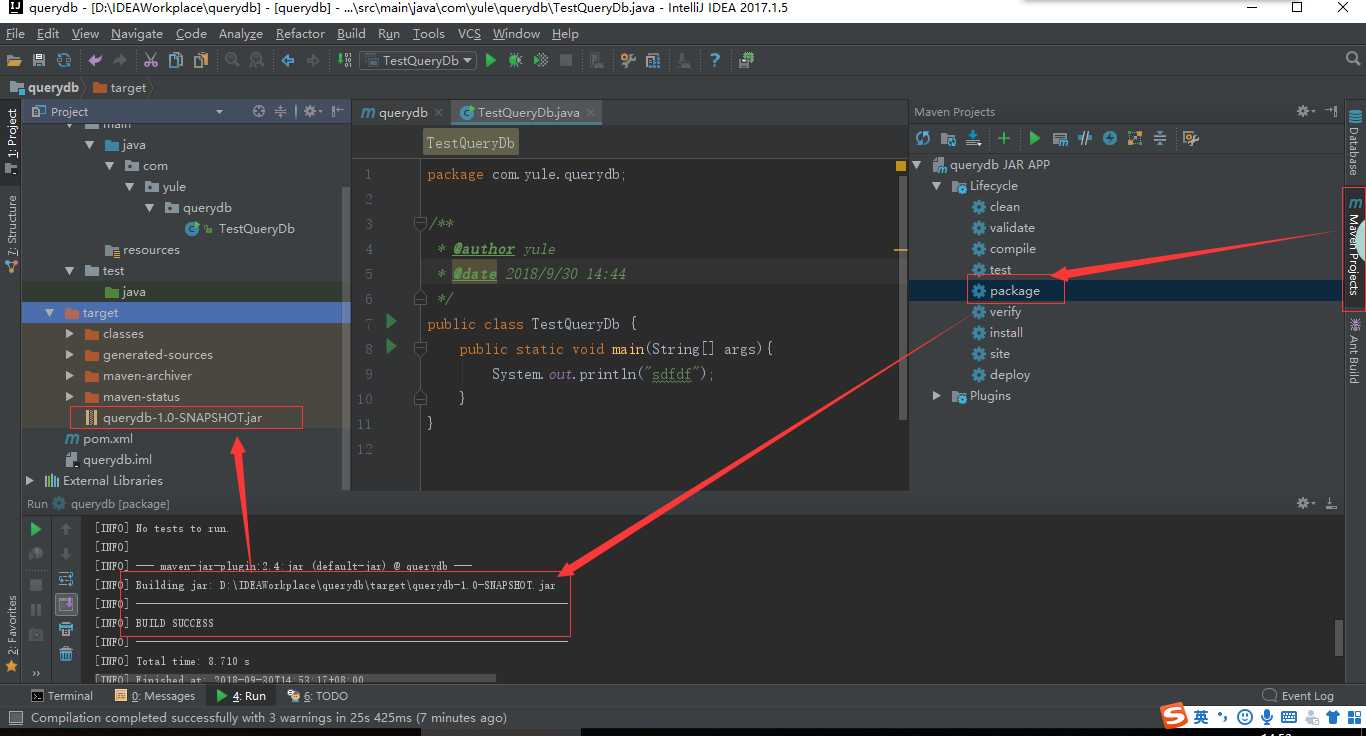Open Project Structure toolbar icon
The image size is (1366, 736).
(653, 60)
